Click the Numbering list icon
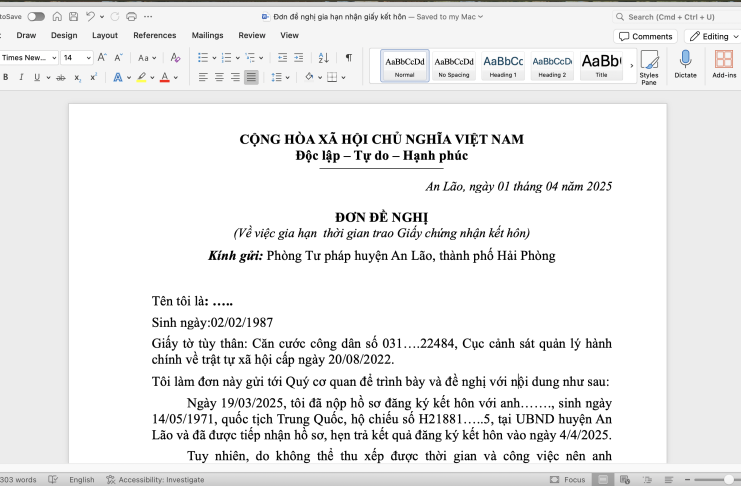The height and width of the screenshot is (486, 741). 227,58
